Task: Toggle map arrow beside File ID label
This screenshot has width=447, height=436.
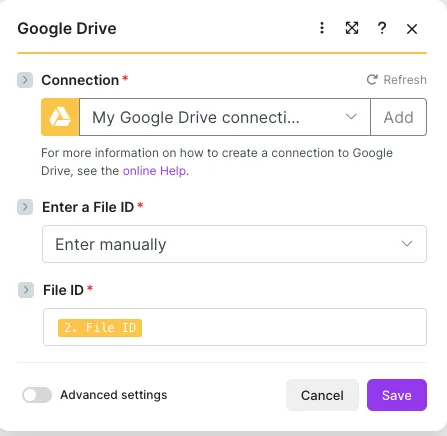Action: pos(26,290)
